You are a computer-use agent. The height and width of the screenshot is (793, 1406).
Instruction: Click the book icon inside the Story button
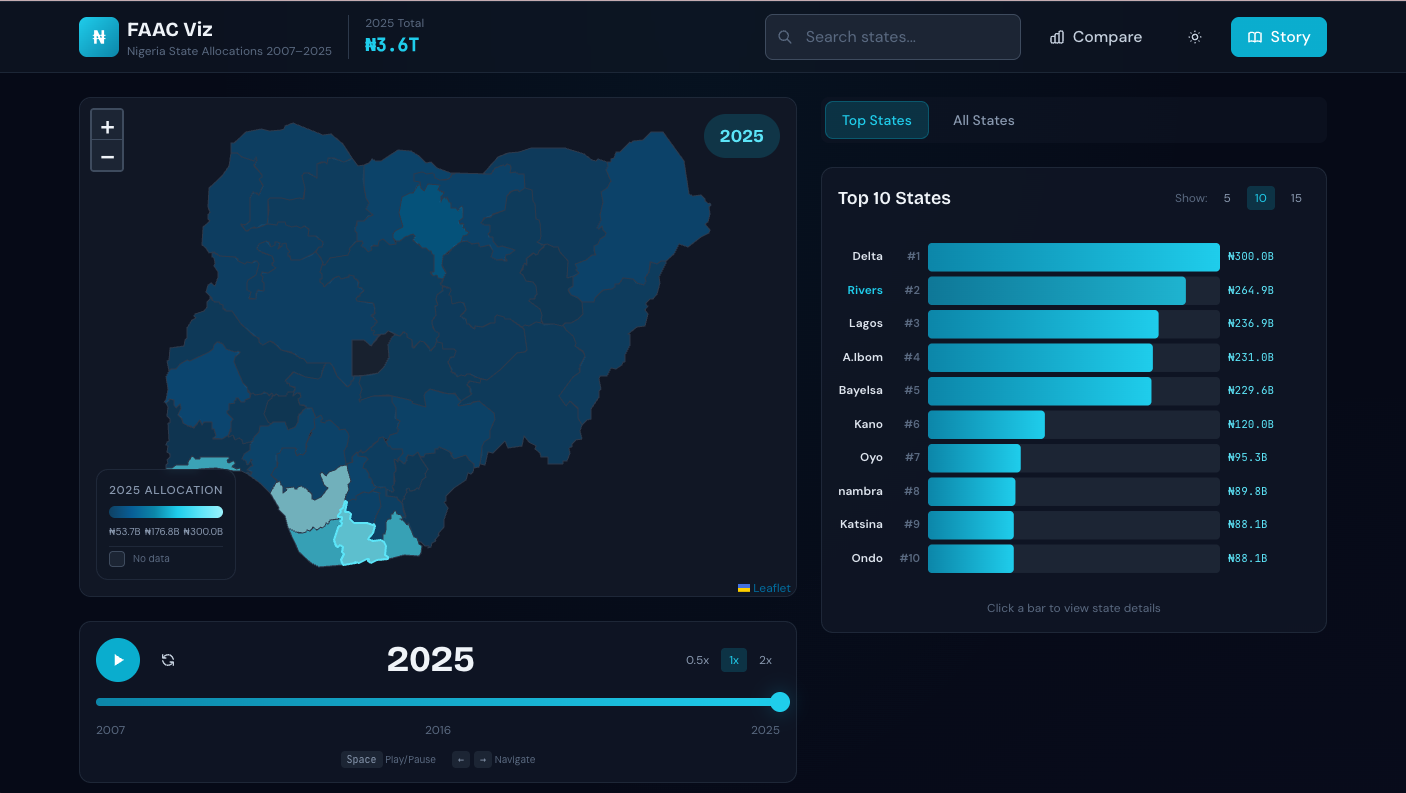point(1256,36)
